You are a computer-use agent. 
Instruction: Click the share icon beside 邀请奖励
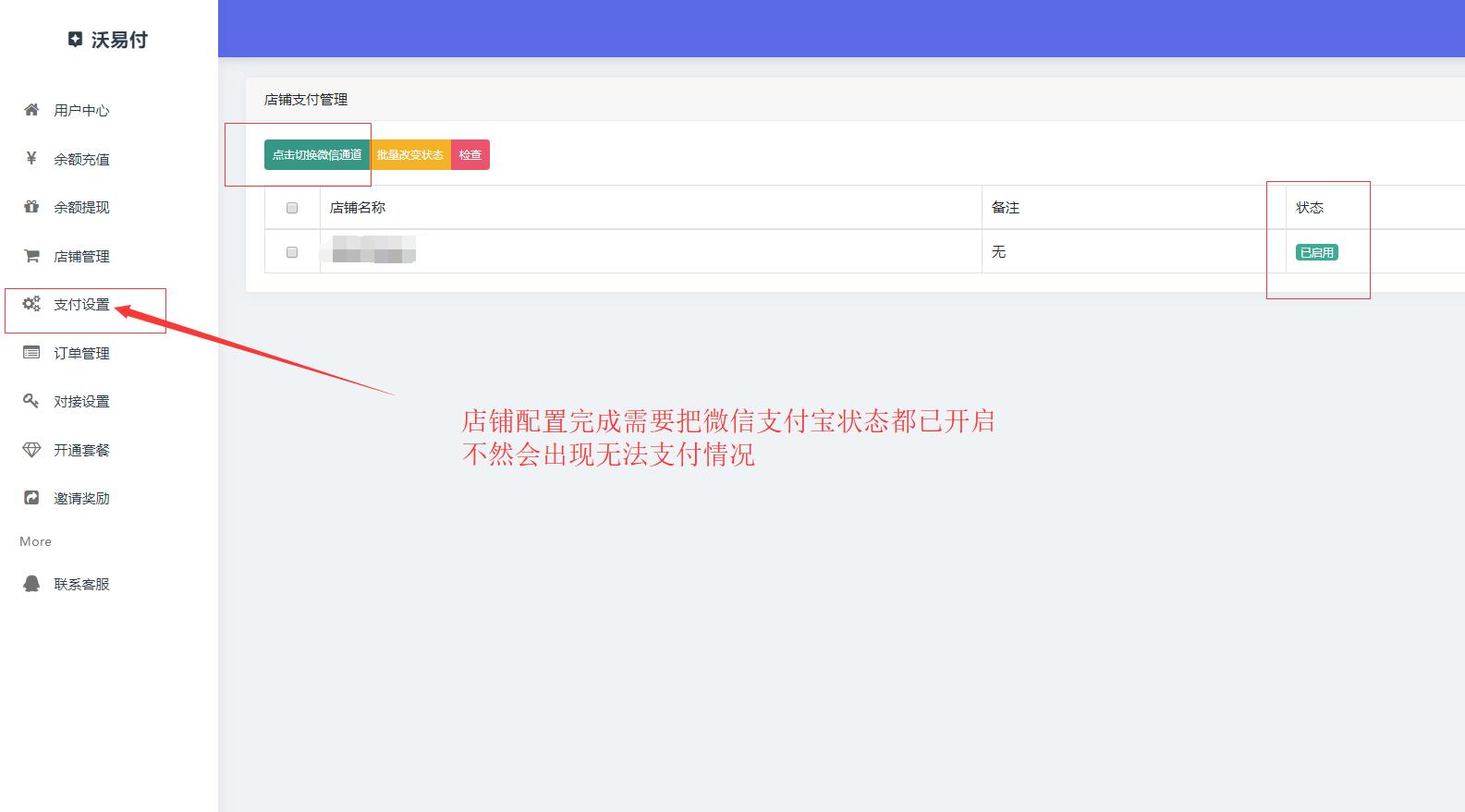[x=31, y=498]
